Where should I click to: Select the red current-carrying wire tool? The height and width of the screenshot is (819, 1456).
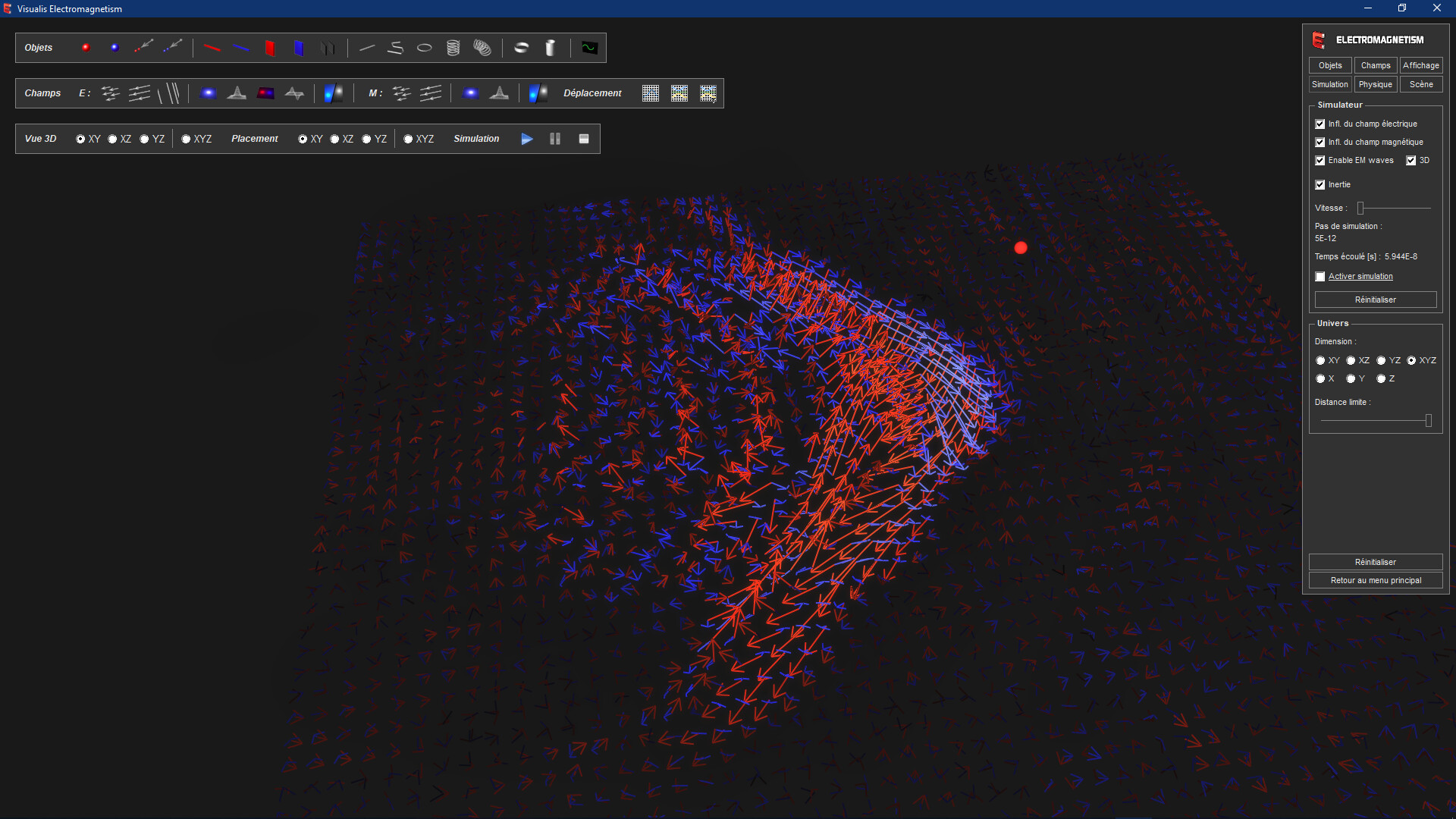click(212, 47)
